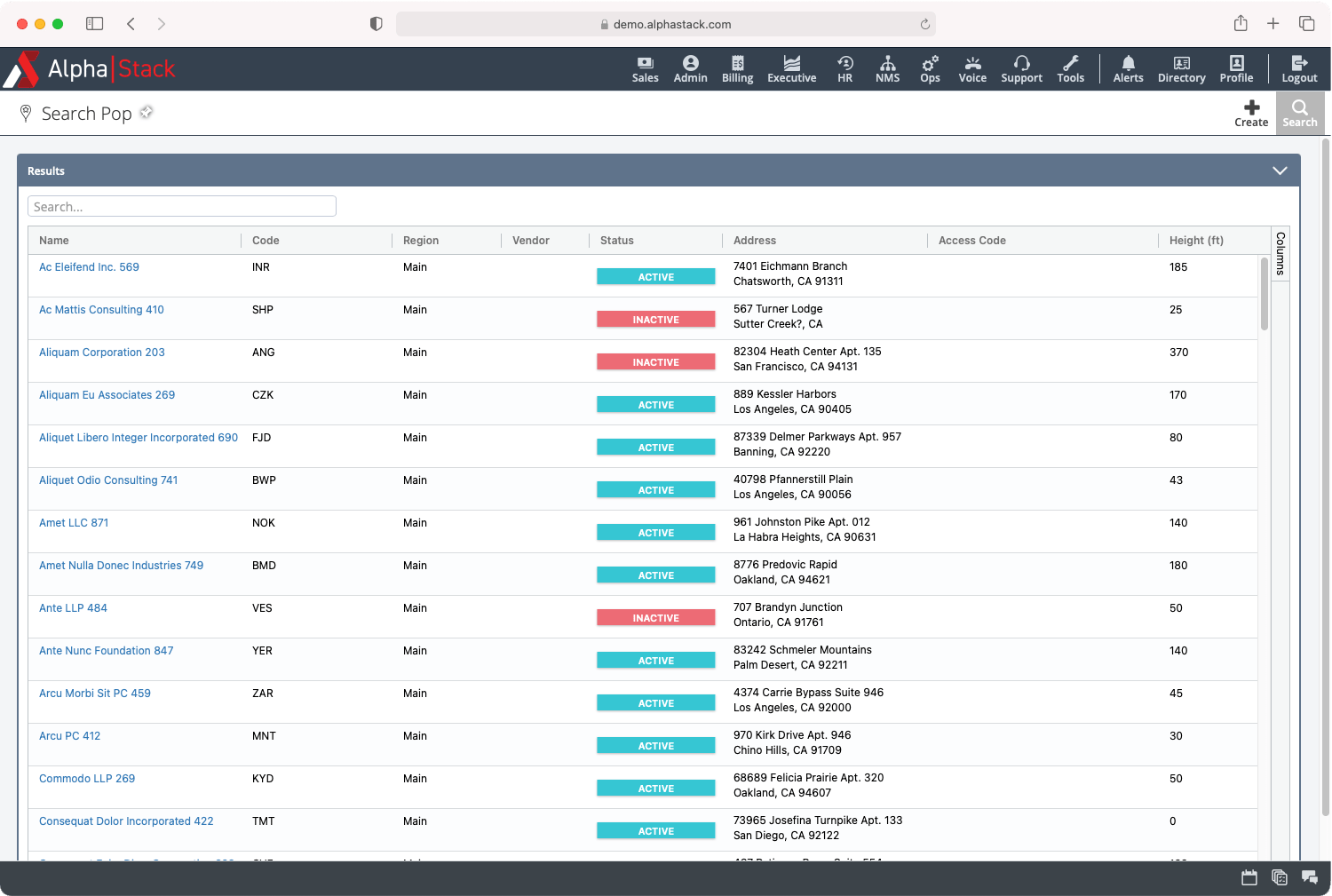Screen dimensions: 1332x896
Task: Open the windows stack icon in bottom bar
Action: click(x=1280, y=877)
